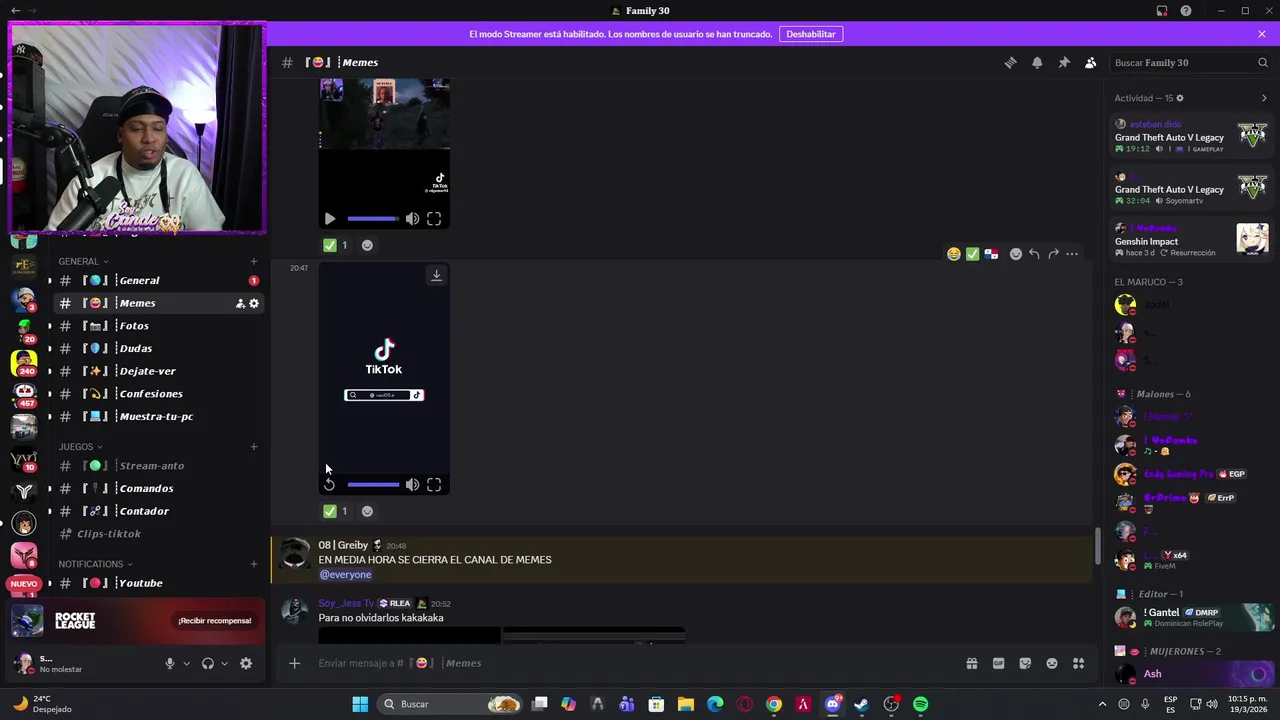Adjust the TikTok video progress slider
1280x720 pixels.
click(373, 485)
